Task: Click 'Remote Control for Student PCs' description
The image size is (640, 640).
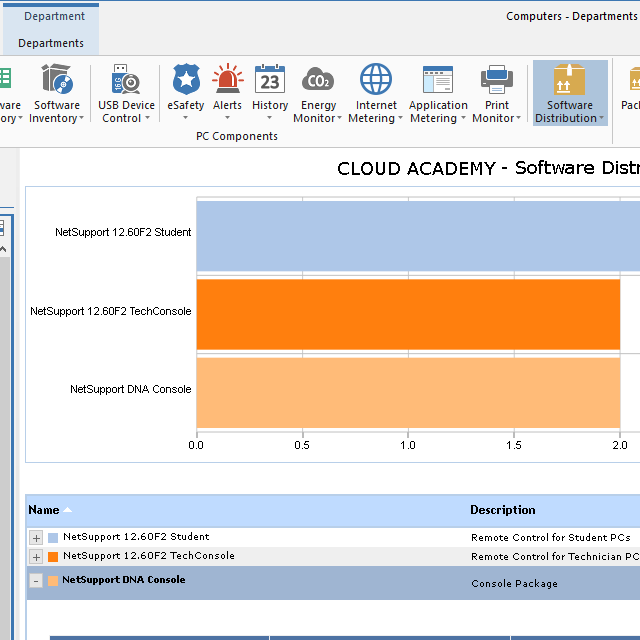Action: click(x=551, y=538)
